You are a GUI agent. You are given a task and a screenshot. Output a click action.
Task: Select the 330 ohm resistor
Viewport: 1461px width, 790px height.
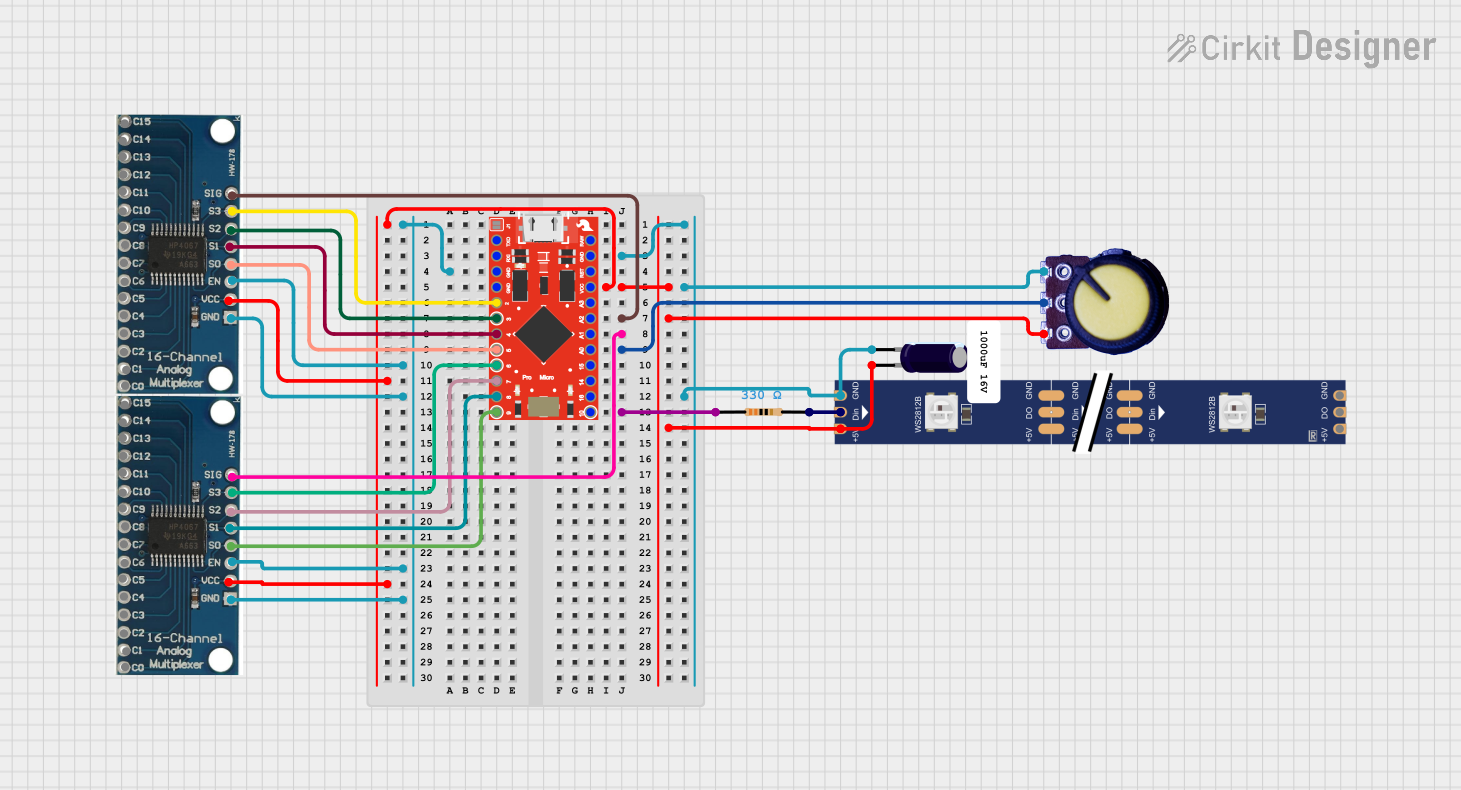tap(763, 412)
